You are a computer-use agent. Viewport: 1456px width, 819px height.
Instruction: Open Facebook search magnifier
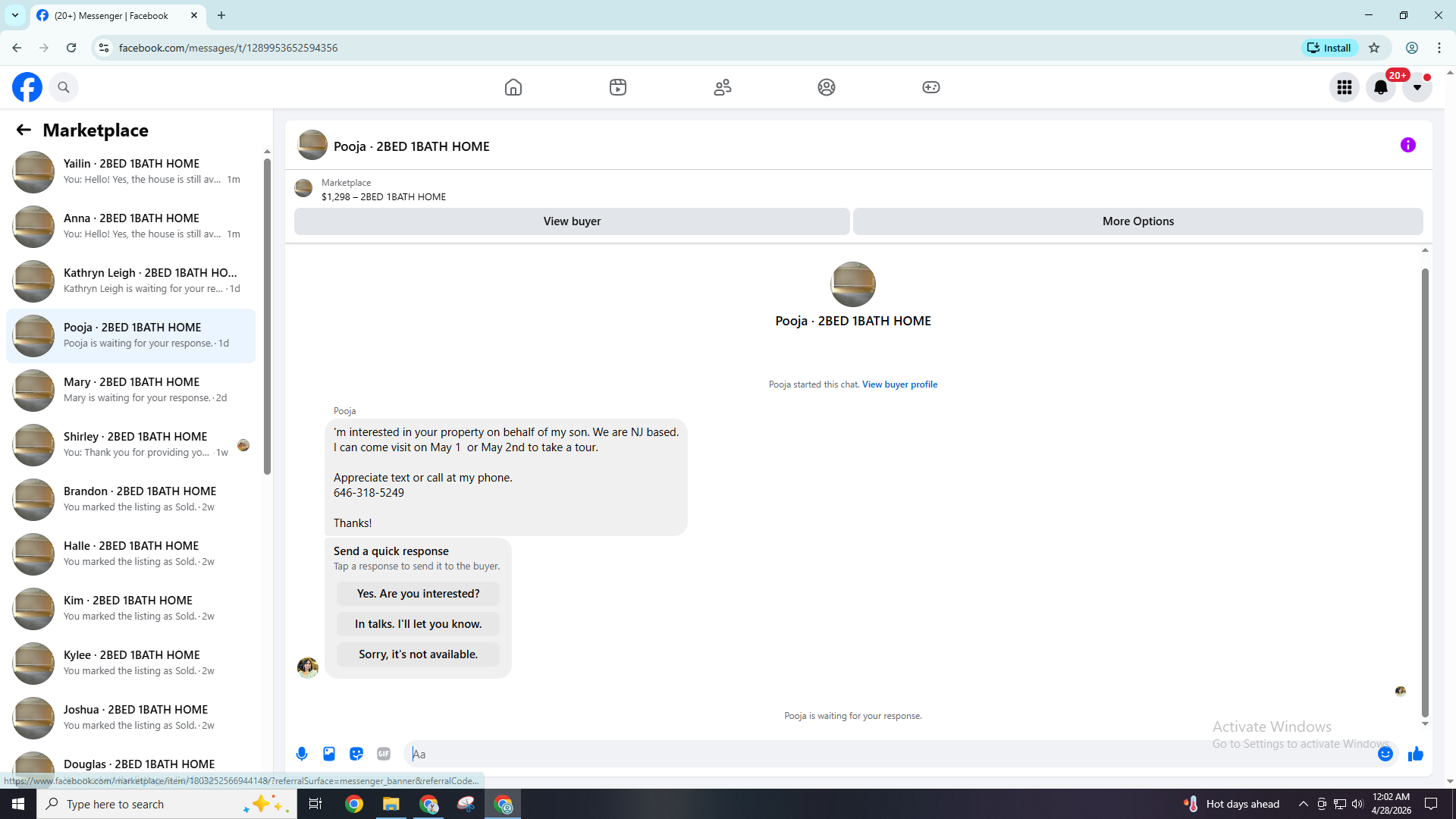pyautogui.click(x=64, y=87)
